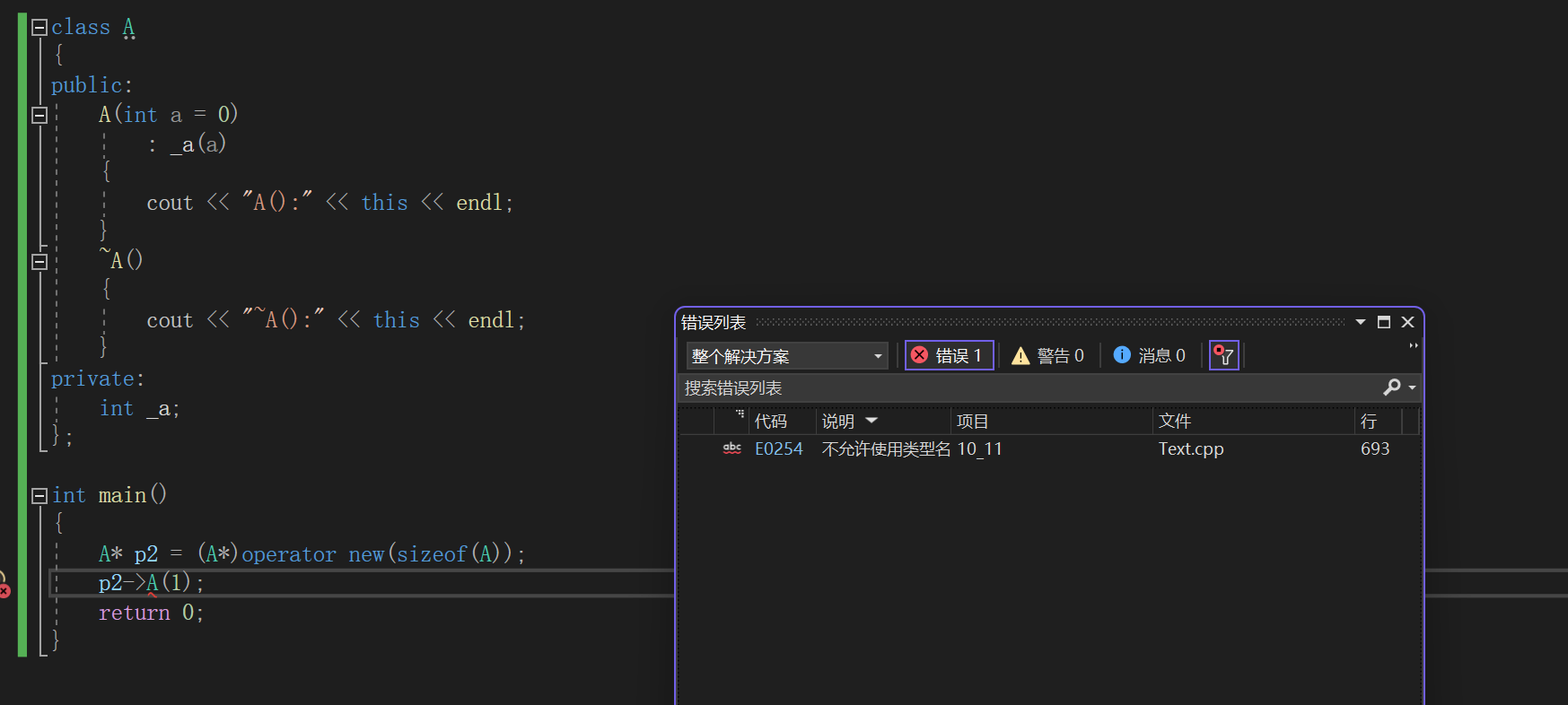
Task: Click the grouping grip icon before 代码 column
Action: 740,413
